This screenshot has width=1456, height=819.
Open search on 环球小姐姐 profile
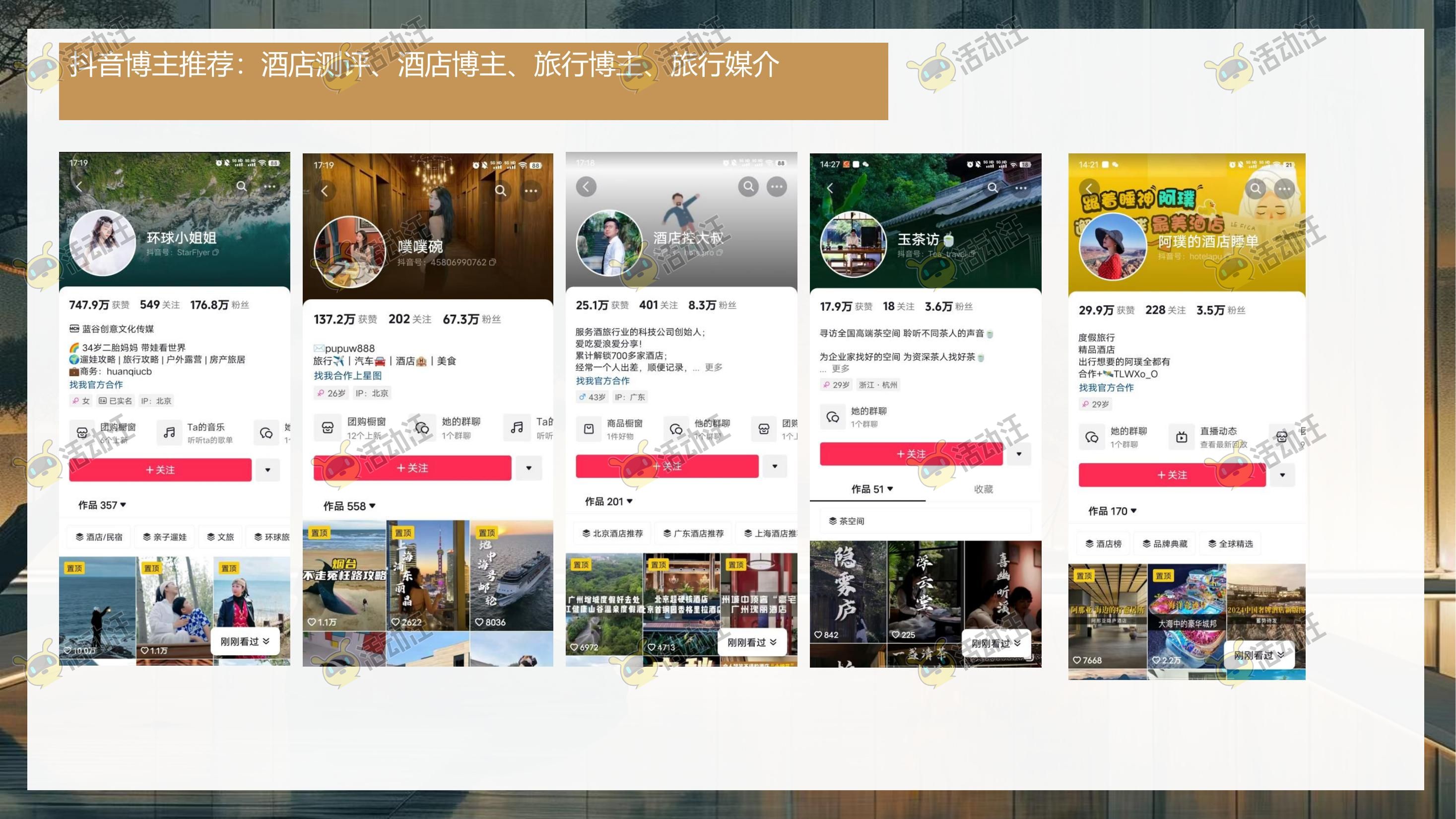(x=241, y=186)
